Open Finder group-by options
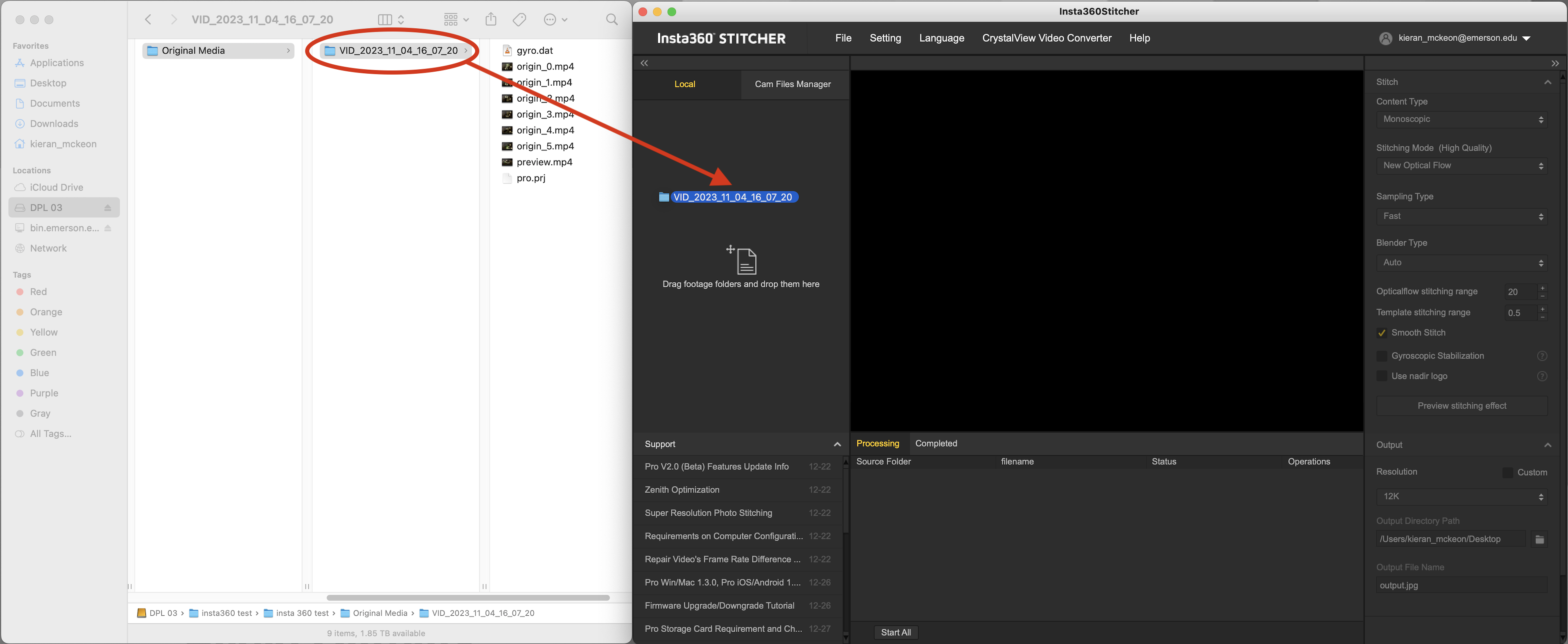The height and width of the screenshot is (644, 1568). 456,20
